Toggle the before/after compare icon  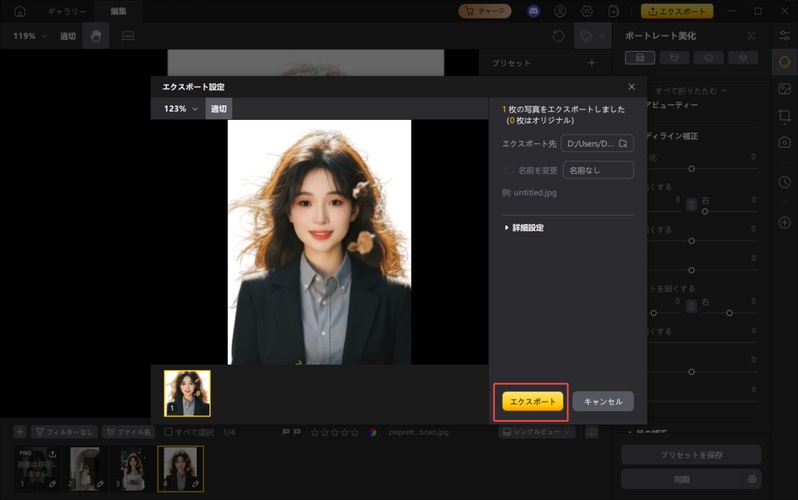[x=586, y=36]
